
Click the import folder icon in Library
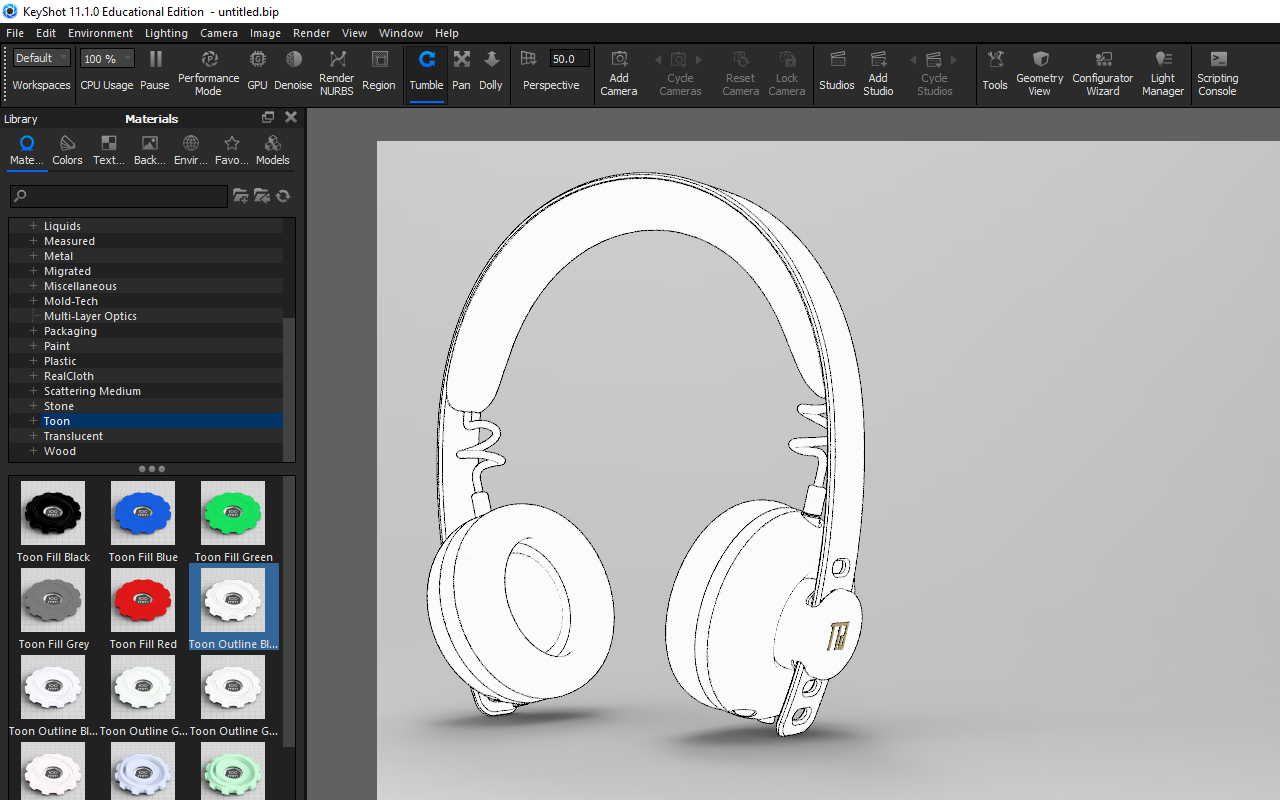click(262, 196)
